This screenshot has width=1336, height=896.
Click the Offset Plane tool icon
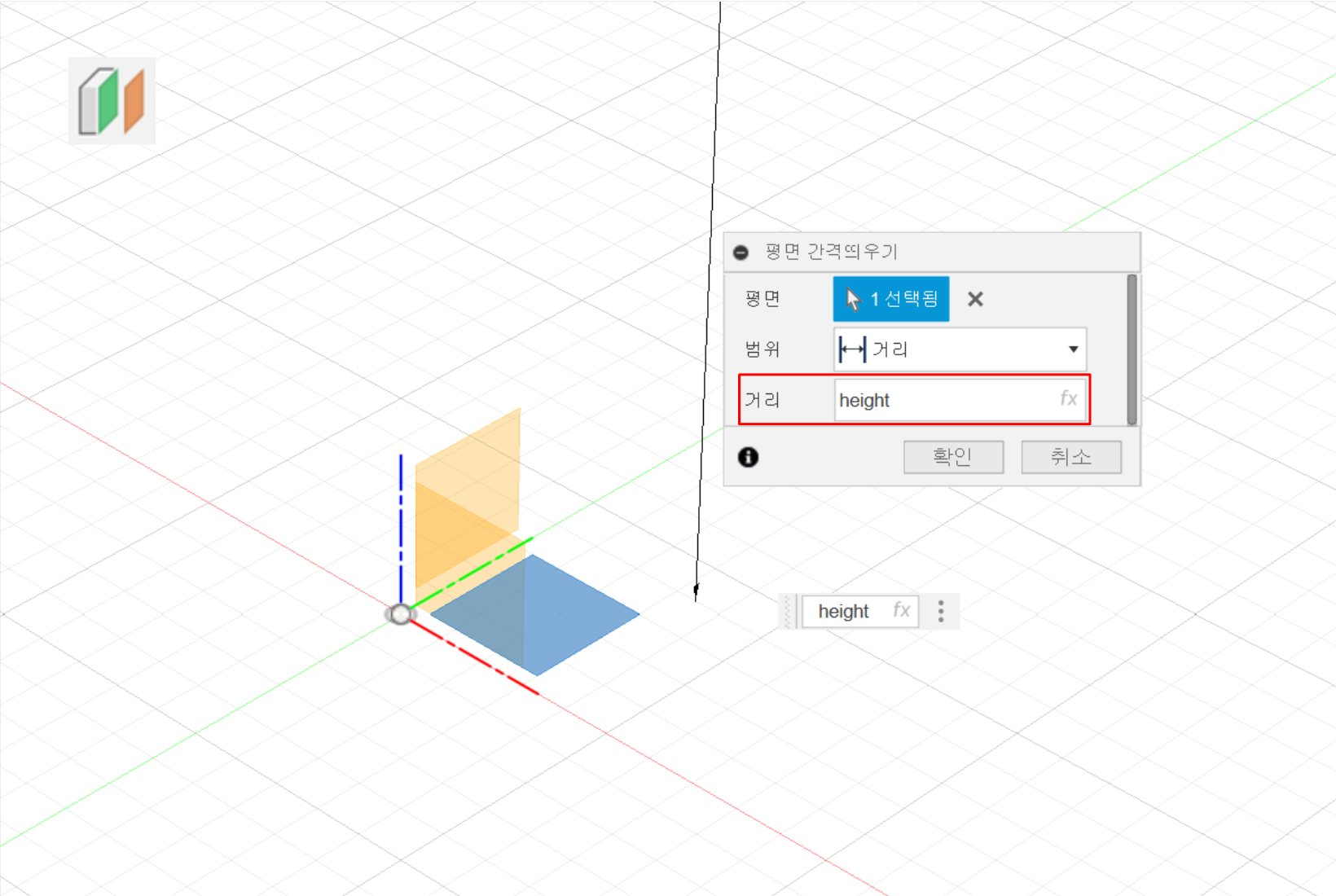[112, 101]
